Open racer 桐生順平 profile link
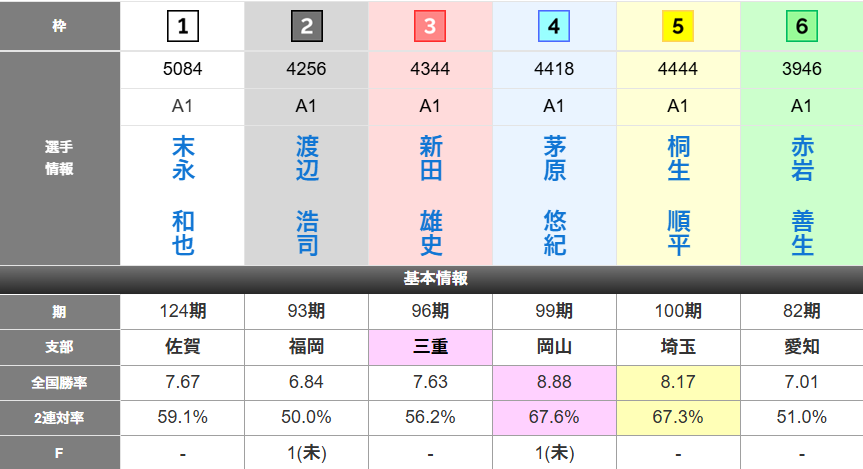The height and width of the screenshot is (469, 863). pyautogui.click(x=678, y=196)
